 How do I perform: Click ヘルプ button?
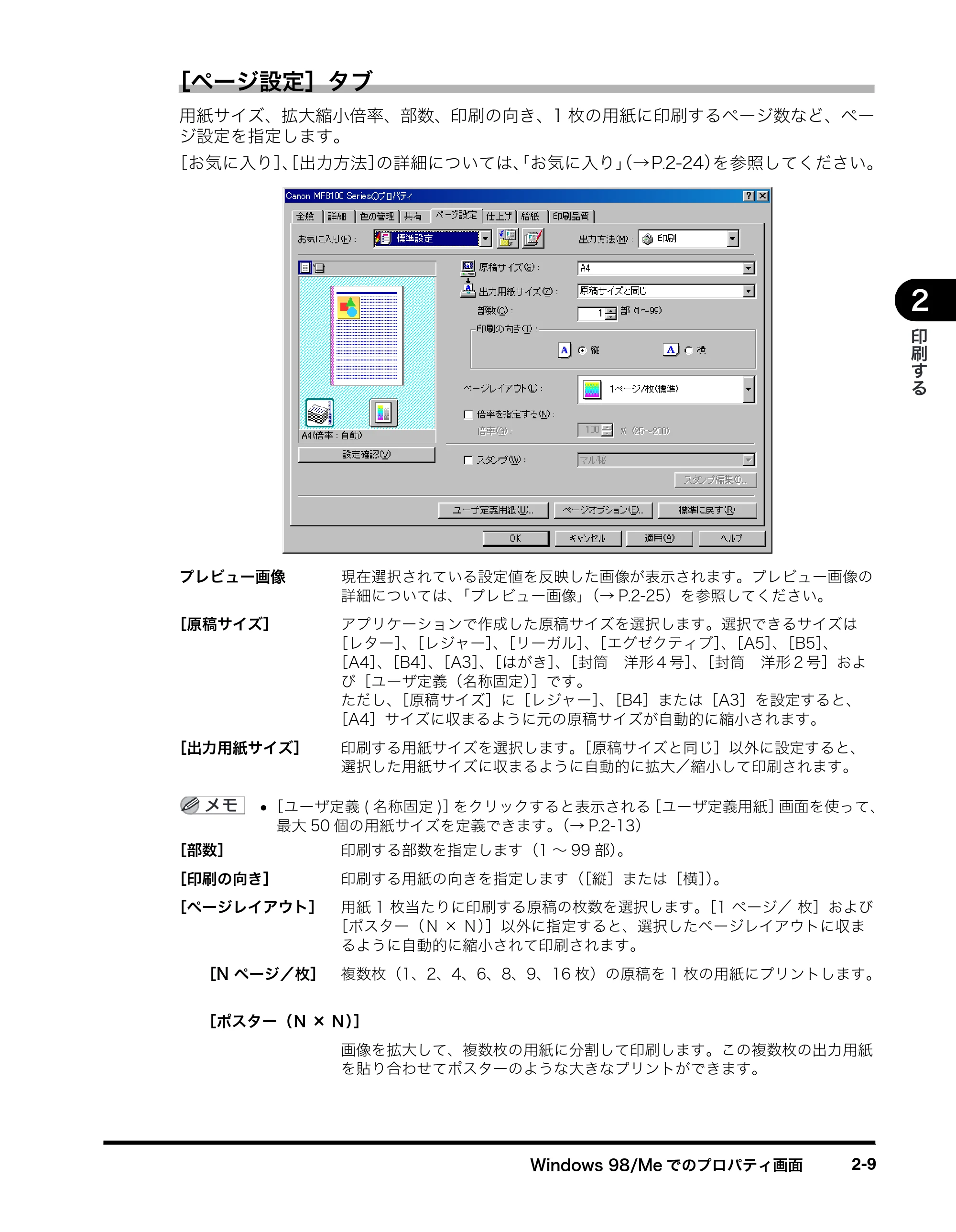coord(731,538)
